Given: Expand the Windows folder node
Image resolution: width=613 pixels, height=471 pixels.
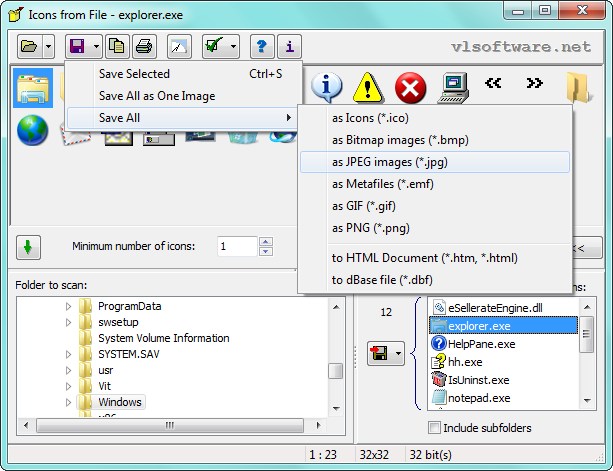Looking at the screenshot, I should click(68, 402).
